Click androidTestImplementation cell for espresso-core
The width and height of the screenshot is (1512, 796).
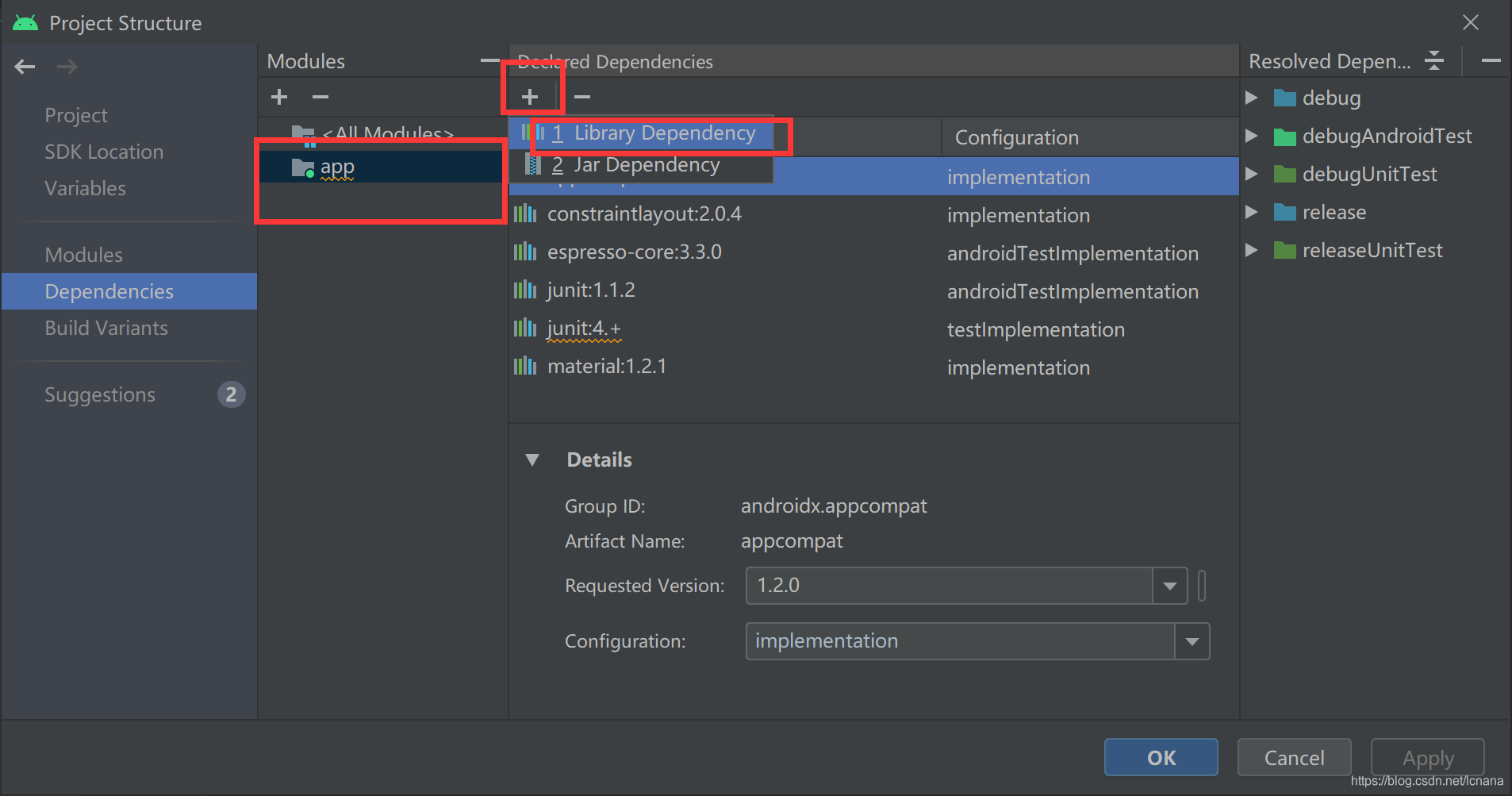[x=1073, y=253]
